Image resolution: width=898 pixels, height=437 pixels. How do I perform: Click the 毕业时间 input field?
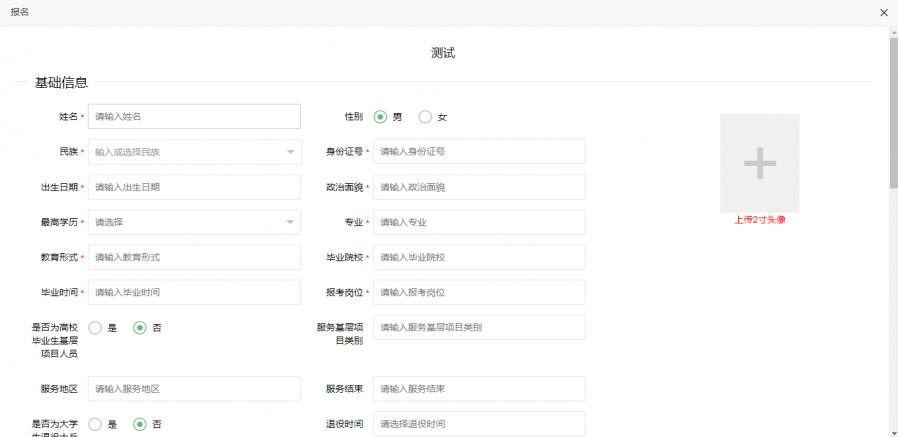click(x=194, y=292)
